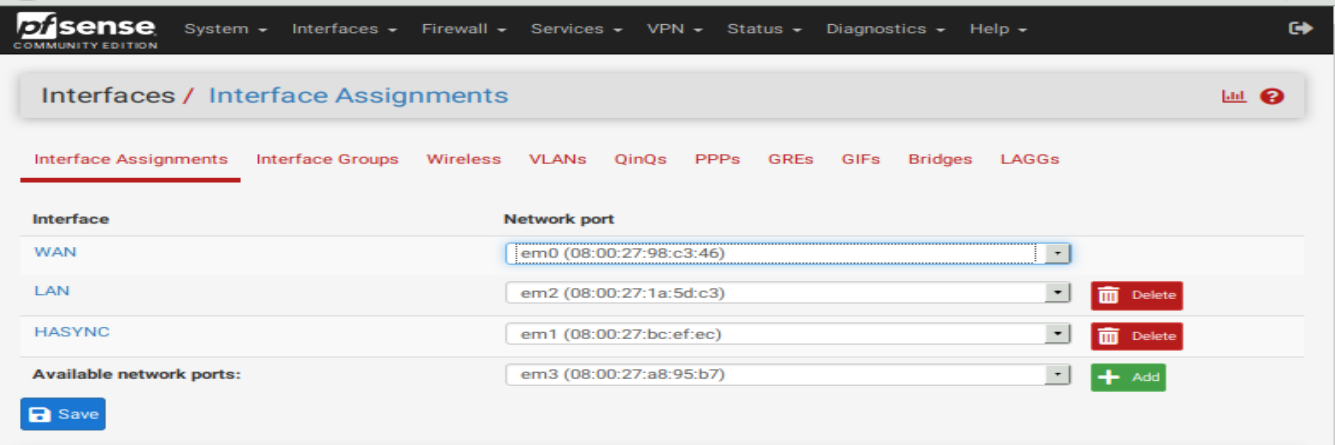Expand the LAN network port dropdown

click(x=788, y=293)
